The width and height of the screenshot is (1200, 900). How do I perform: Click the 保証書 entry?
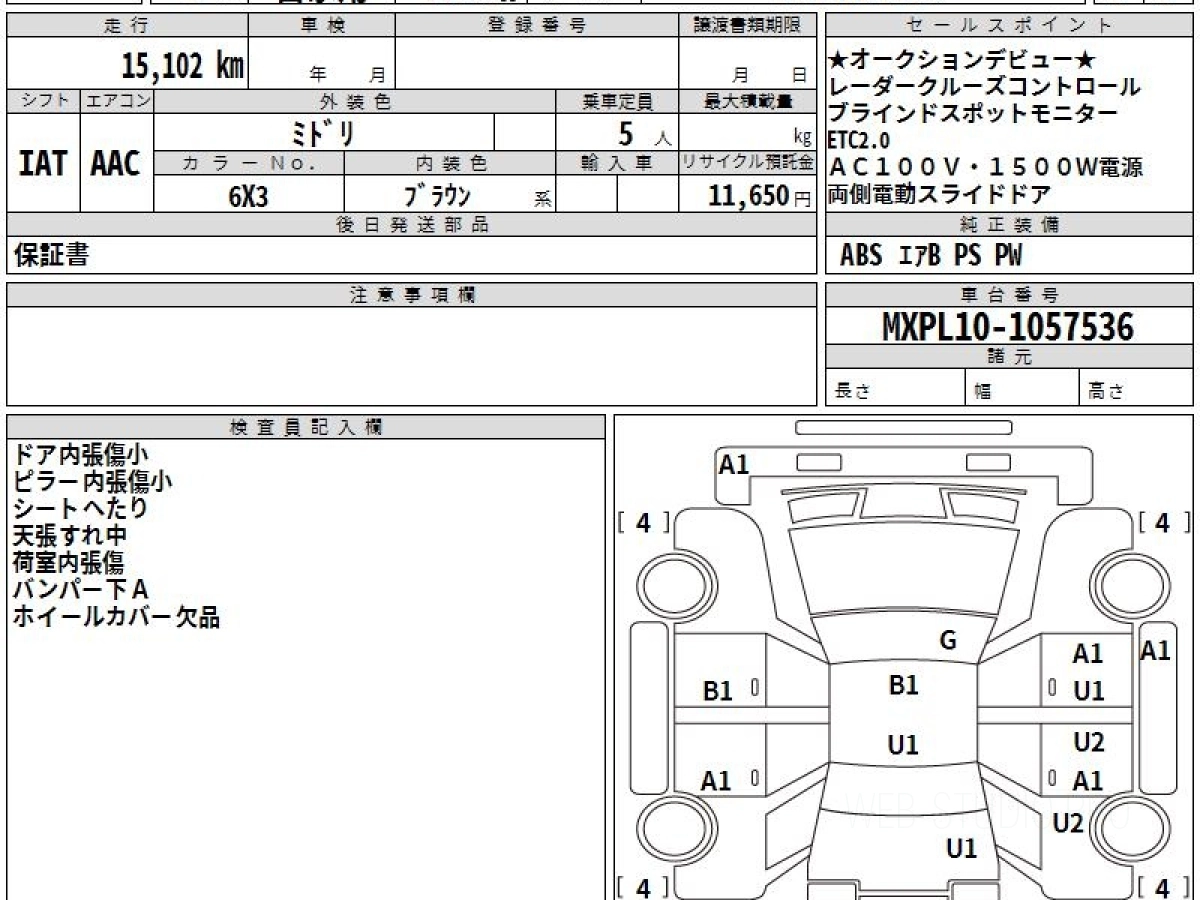click(x=51, y=256)
